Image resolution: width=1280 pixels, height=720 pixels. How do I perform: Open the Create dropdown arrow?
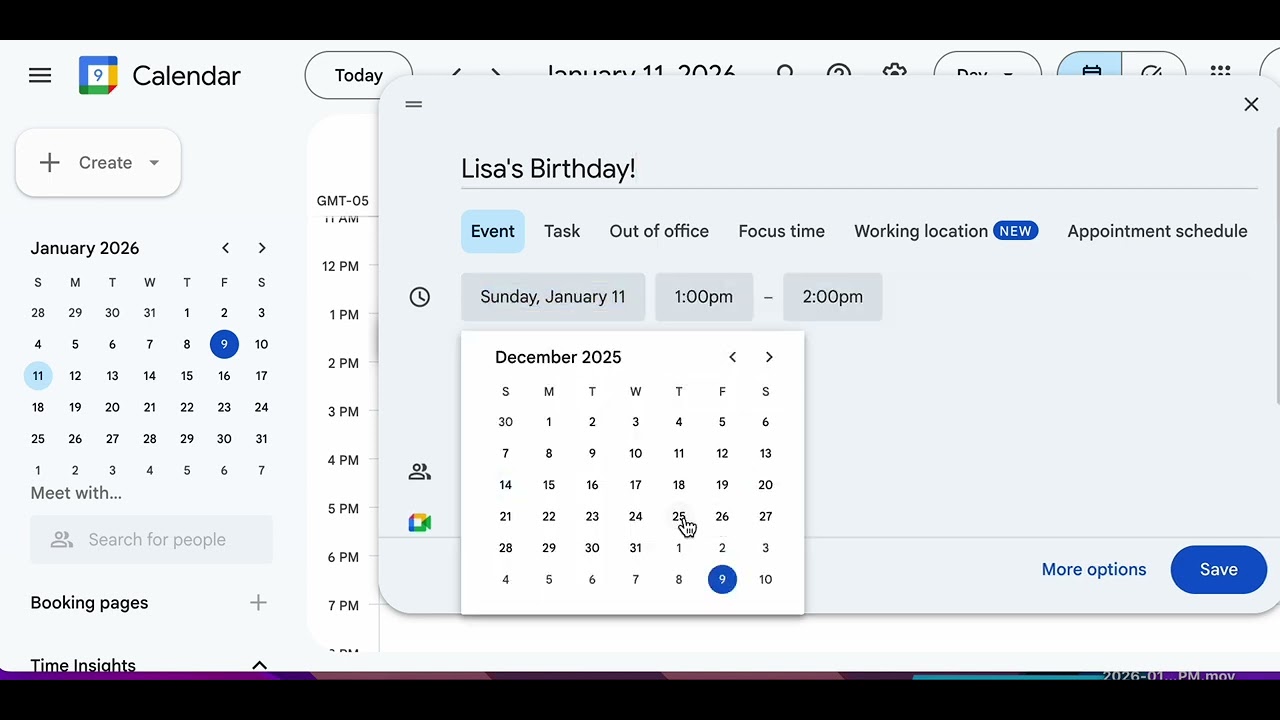154,163
